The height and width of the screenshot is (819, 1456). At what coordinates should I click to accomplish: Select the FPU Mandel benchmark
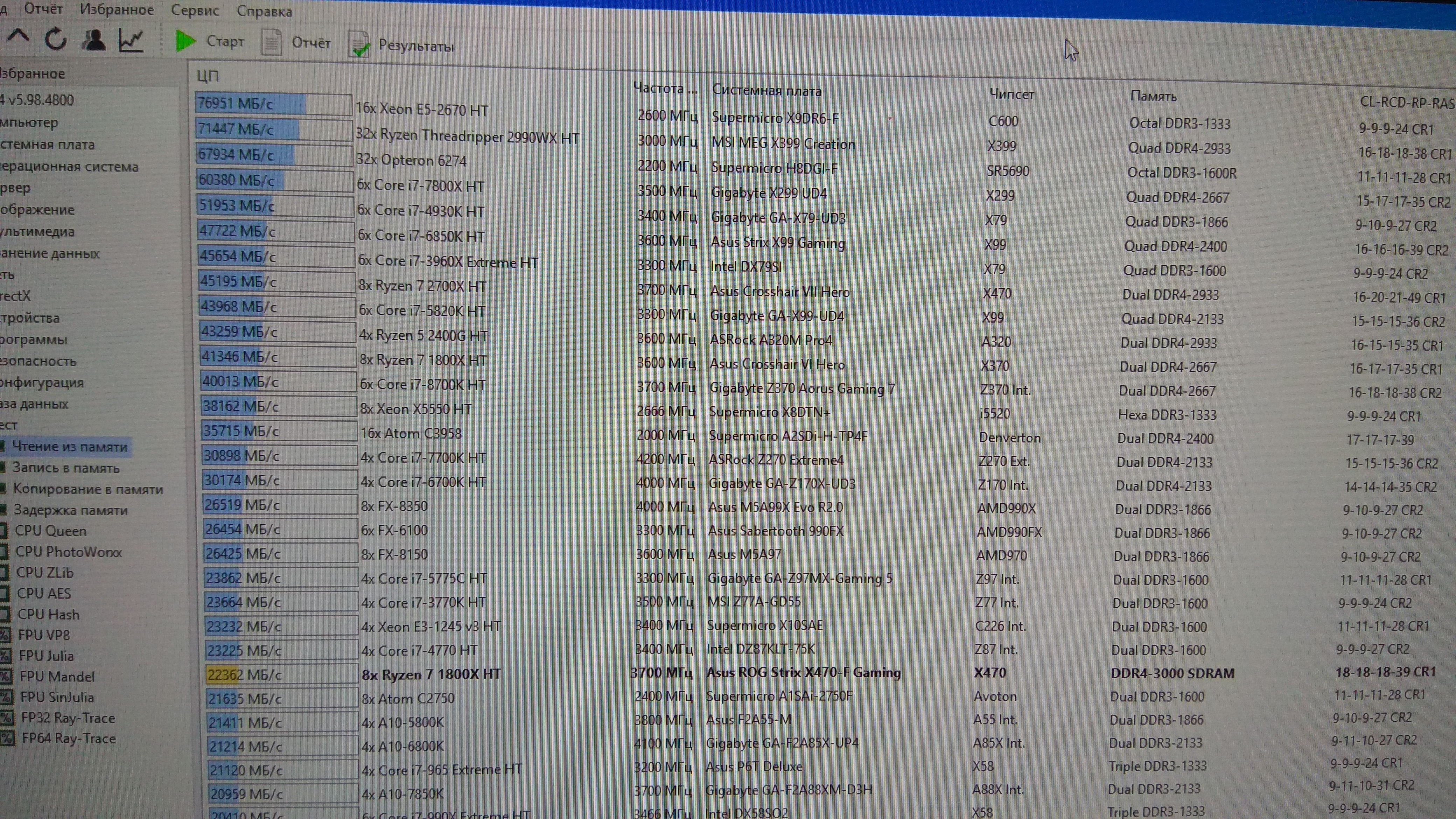tap(56, 677)
